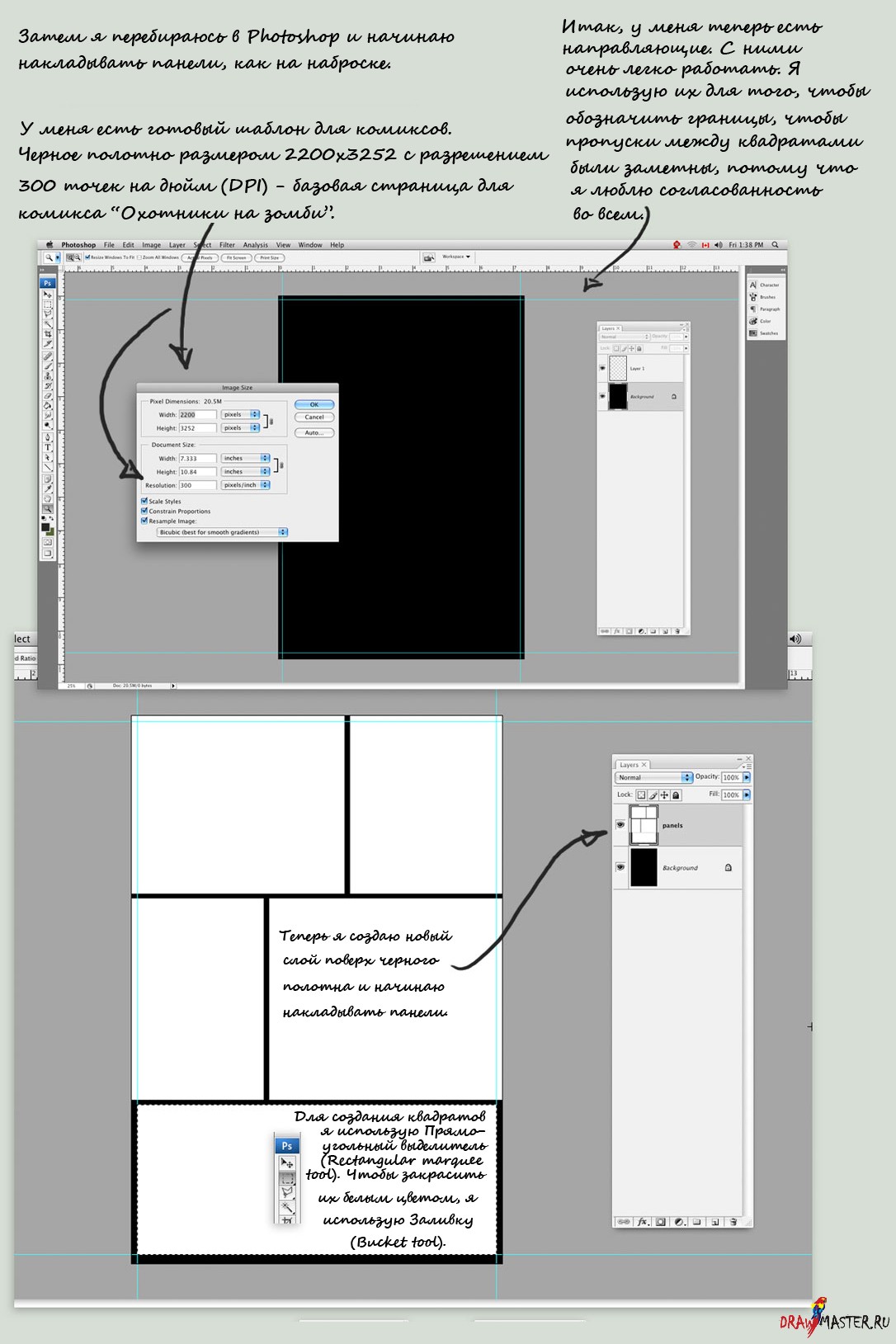This screenshot has width=896, height=1344.
Task: Select the Rectangular Marquee tool in the main toolbox
Action: pyautogui.click(x=48, y=304)
